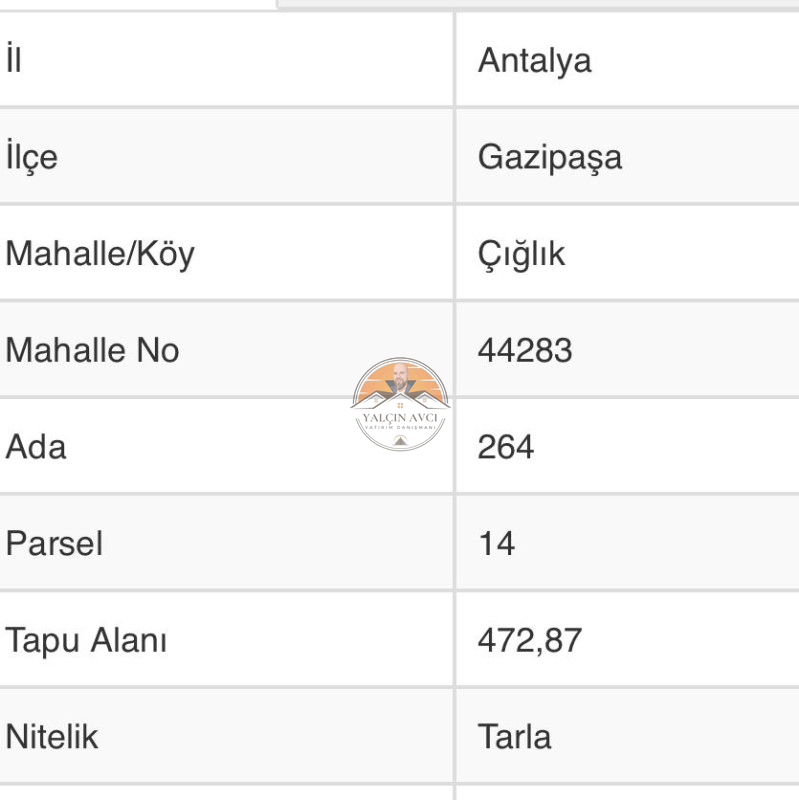Click the tab edge above Antalya
The width and height of the screenshot is (799, 800).
[538, 5]
